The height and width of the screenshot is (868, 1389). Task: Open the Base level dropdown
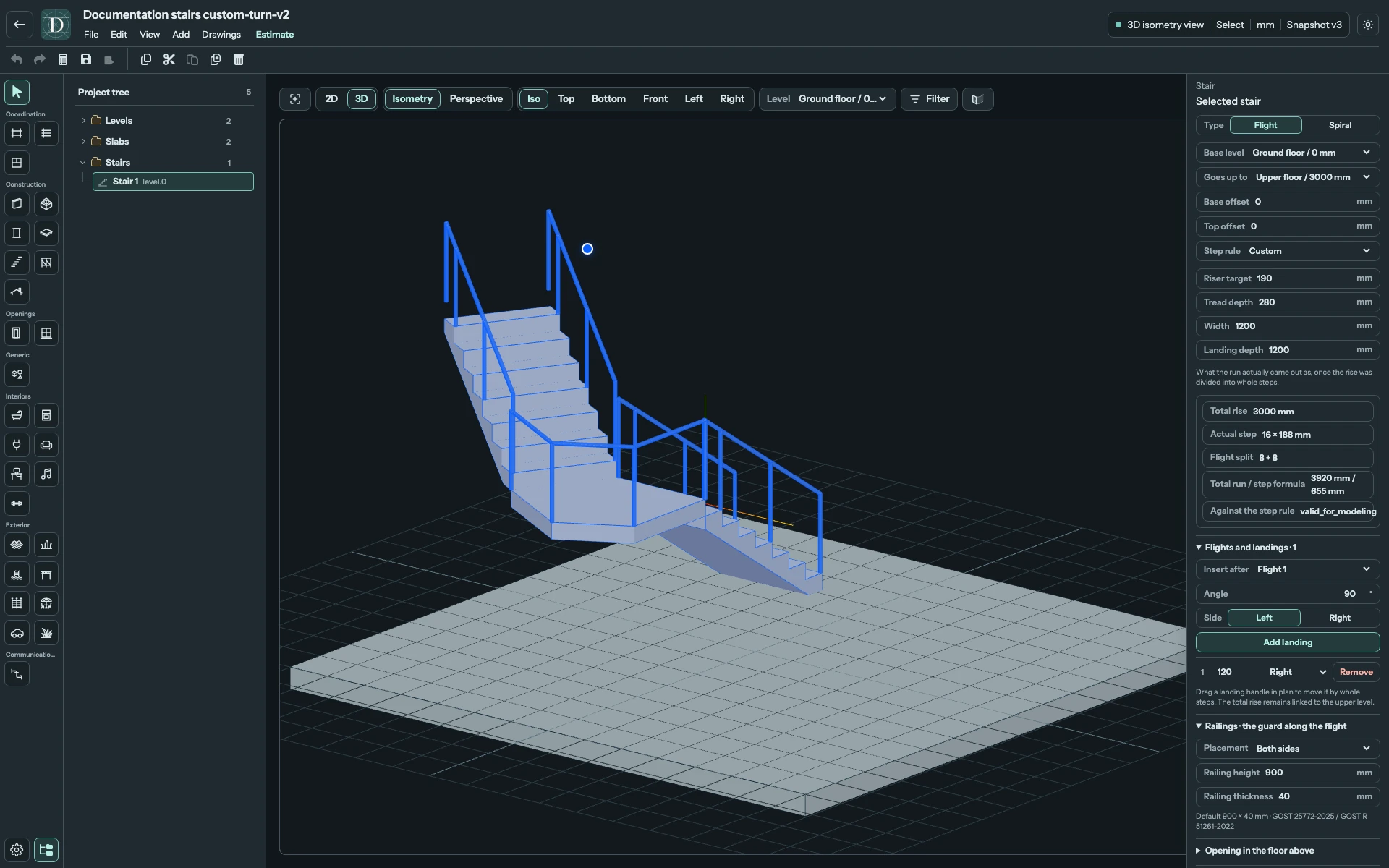pos(1288,153)
